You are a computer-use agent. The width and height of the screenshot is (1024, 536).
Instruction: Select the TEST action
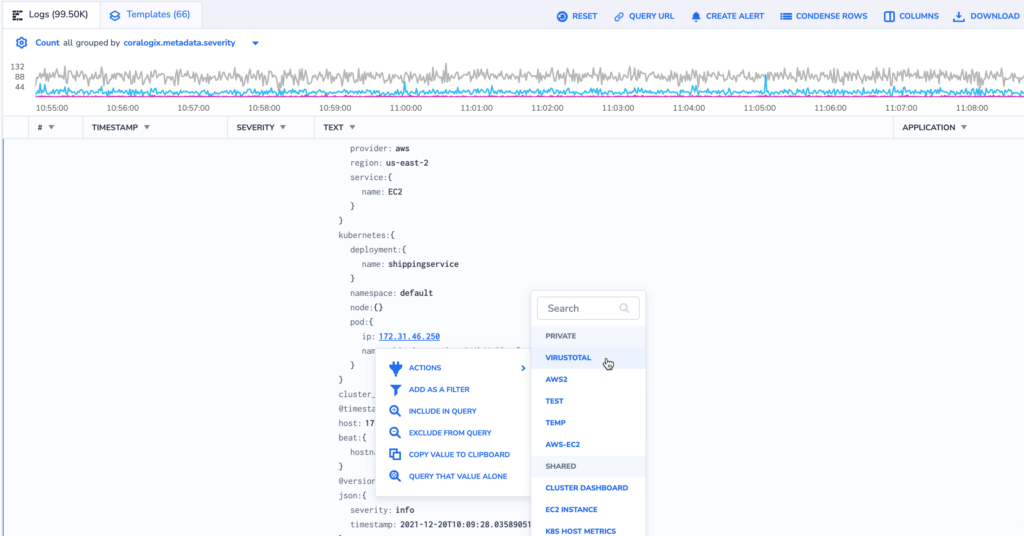click(x=588, y=401)
